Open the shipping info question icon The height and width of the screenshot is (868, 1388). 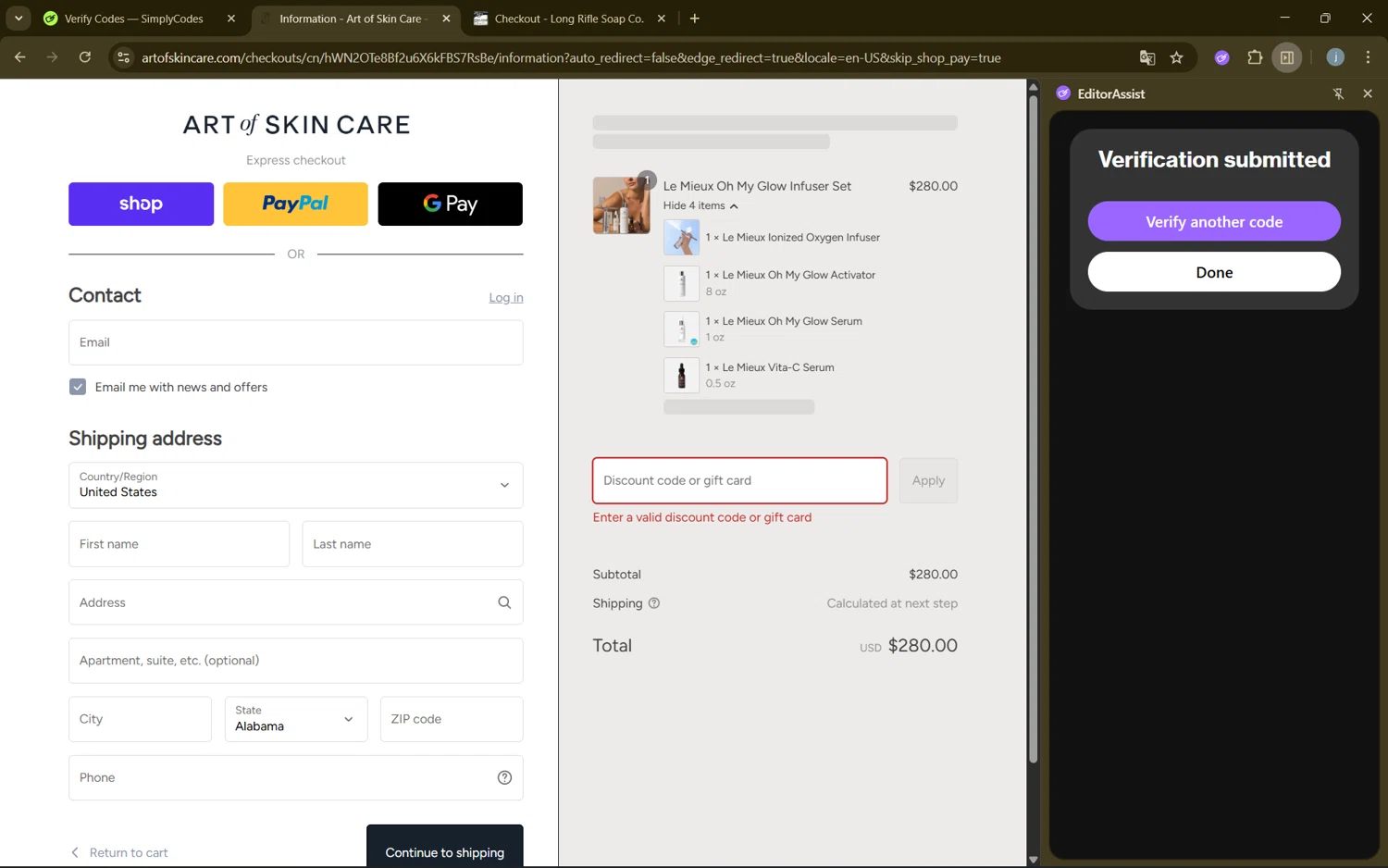point(654,603)
